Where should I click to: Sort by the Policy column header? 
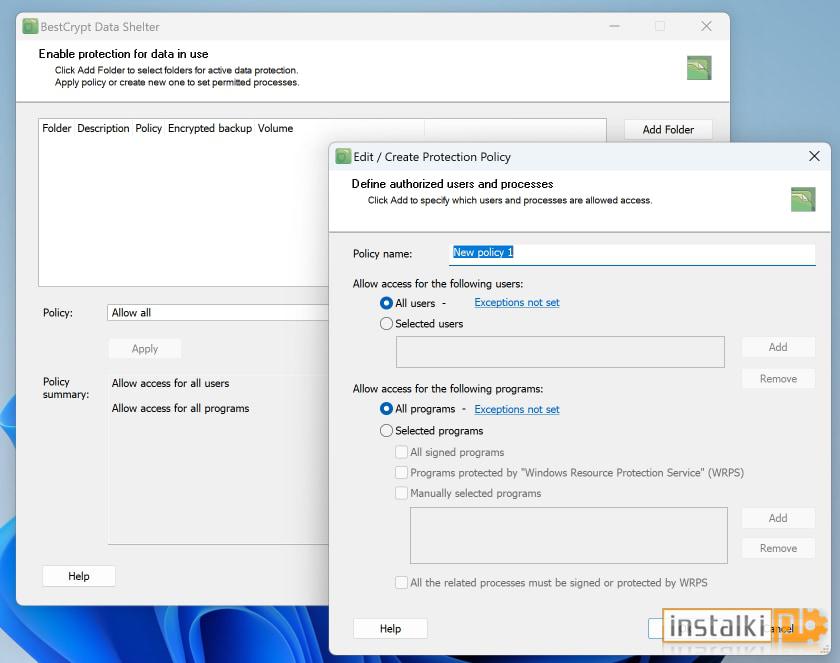pyautogui.click(x=148, y=128)
